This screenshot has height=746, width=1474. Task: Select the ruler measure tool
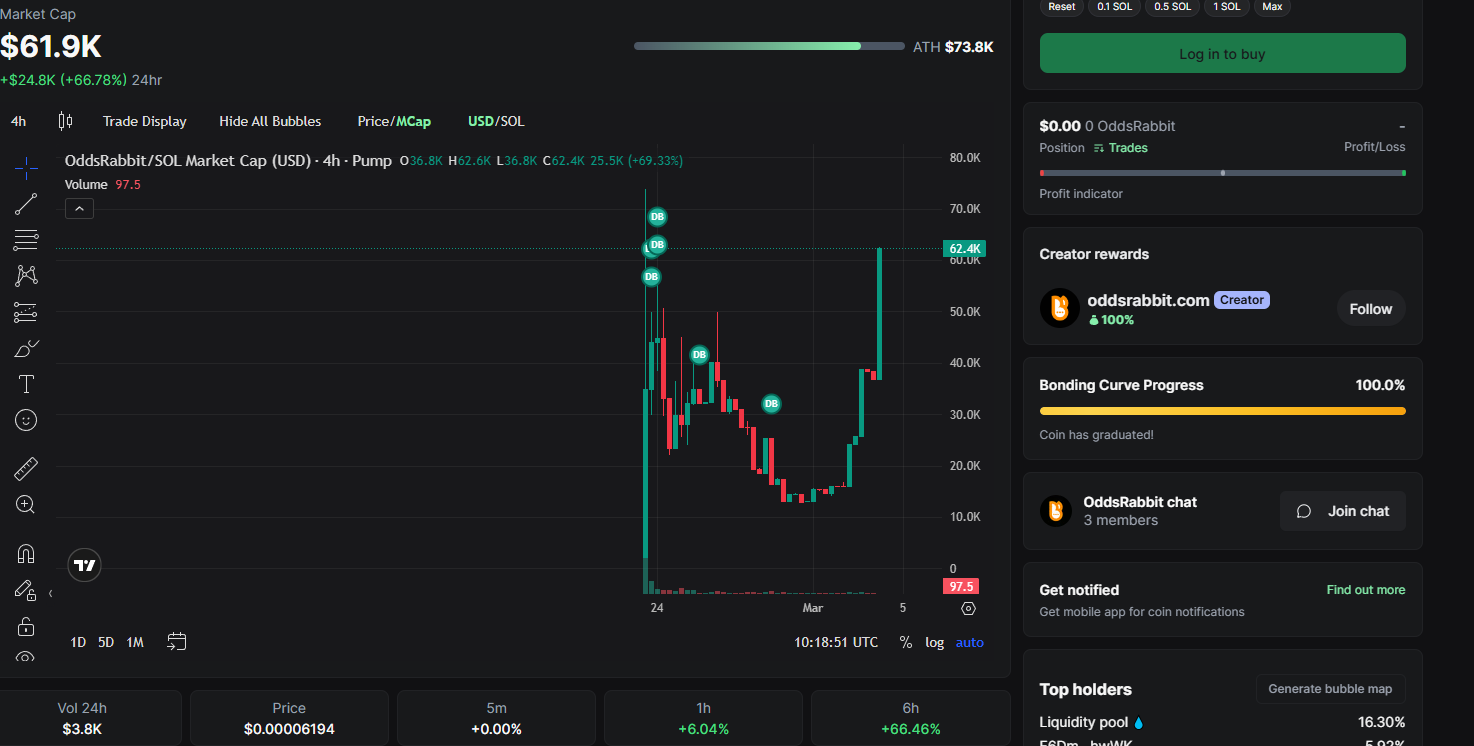[x=26, y=468]
